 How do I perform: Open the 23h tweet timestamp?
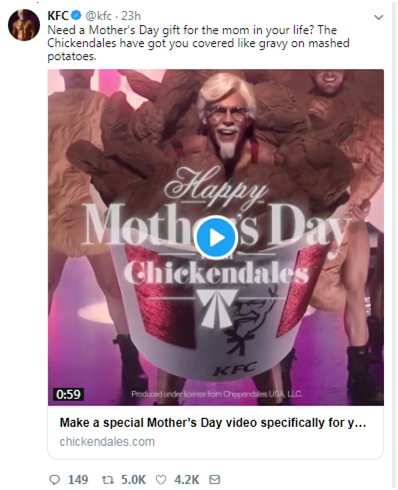131,16
